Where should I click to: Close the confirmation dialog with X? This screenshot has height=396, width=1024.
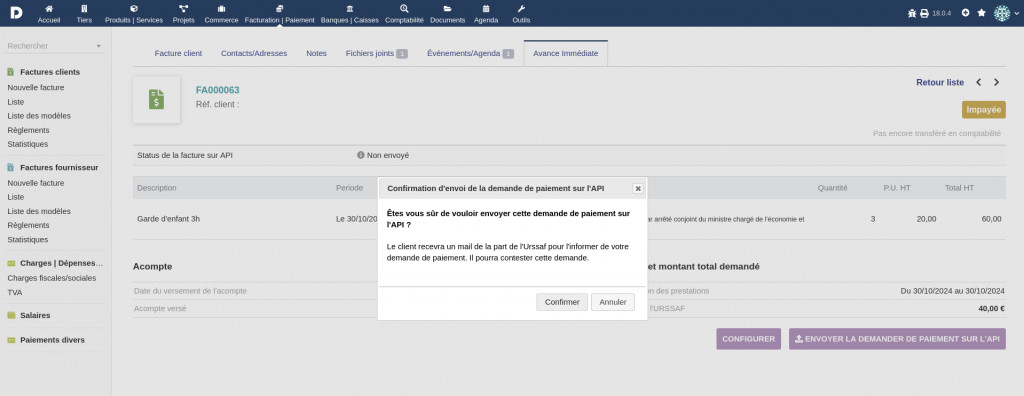tap(638, 188)
